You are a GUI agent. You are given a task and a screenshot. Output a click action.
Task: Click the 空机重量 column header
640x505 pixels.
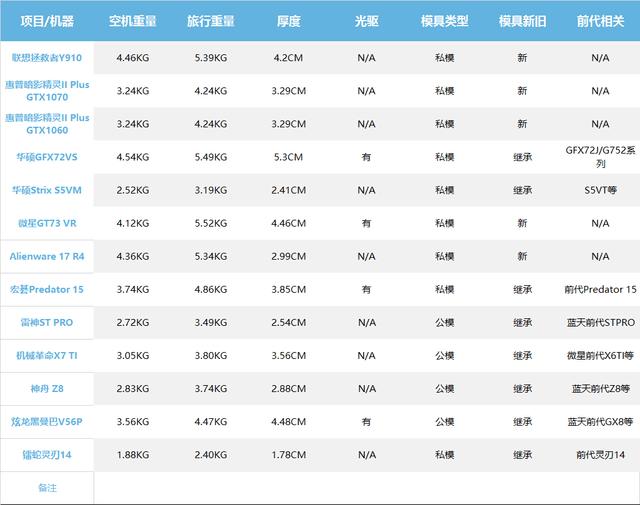click(x=133, y=21)
